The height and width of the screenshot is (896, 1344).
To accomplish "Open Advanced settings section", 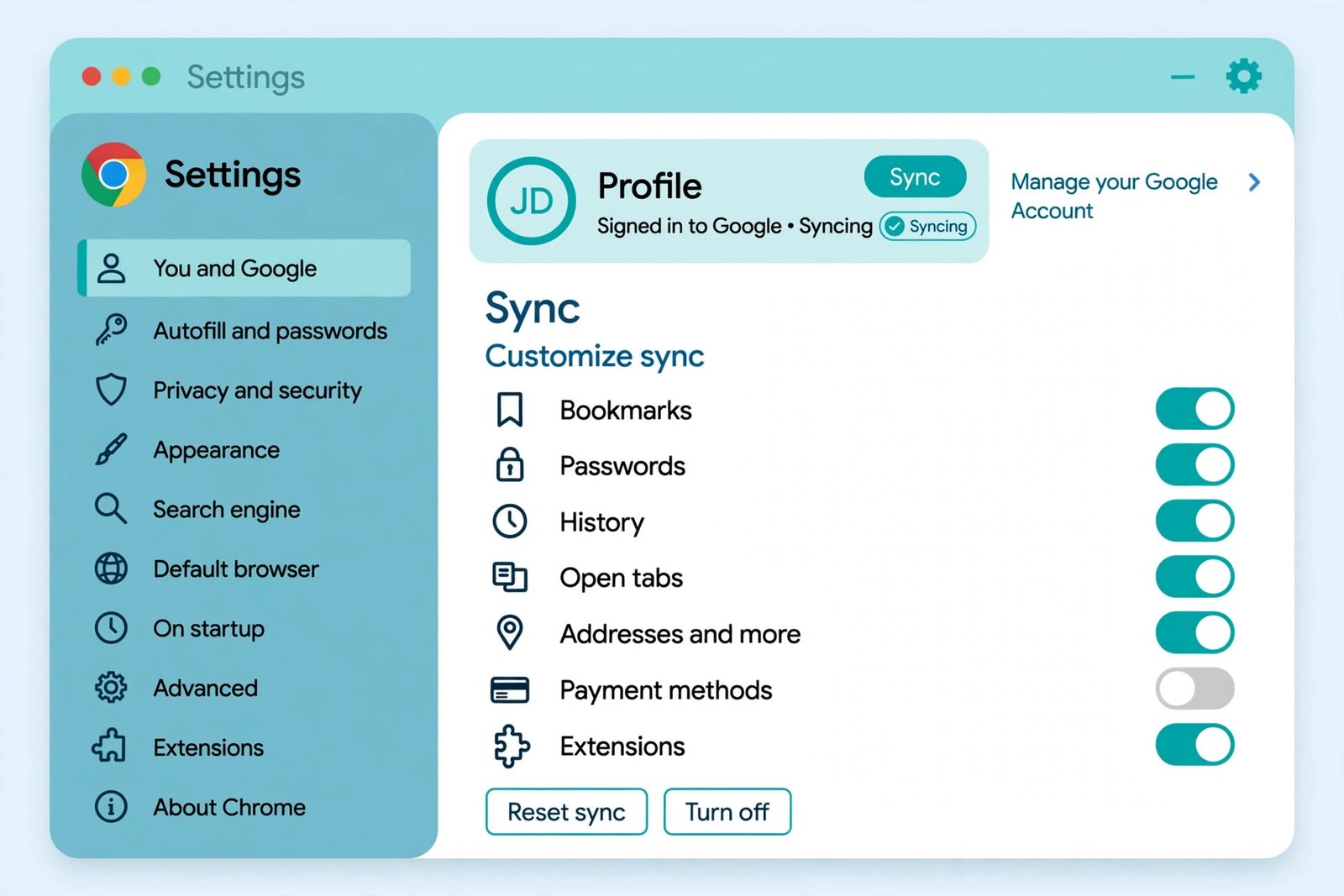I will coord(244,688).
